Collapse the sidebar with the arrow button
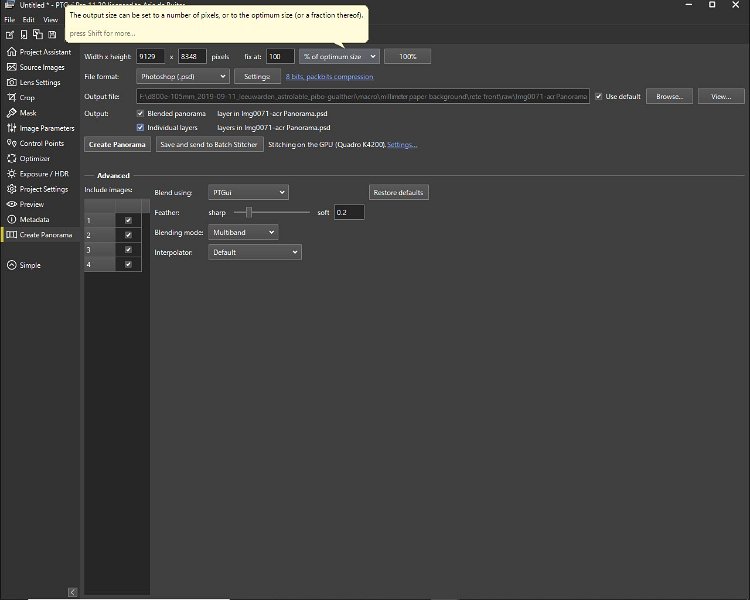The image size is (750, 600). pyautogui.click(x=71, y=592)
